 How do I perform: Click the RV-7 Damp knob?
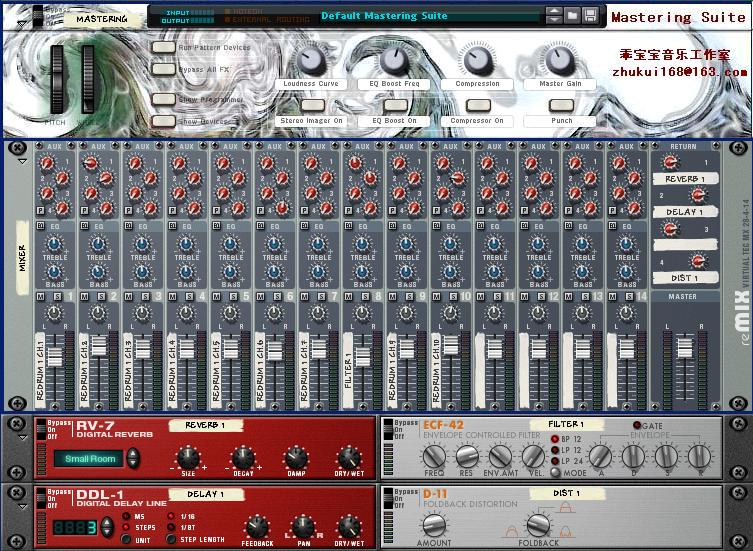tap(296, 457)
